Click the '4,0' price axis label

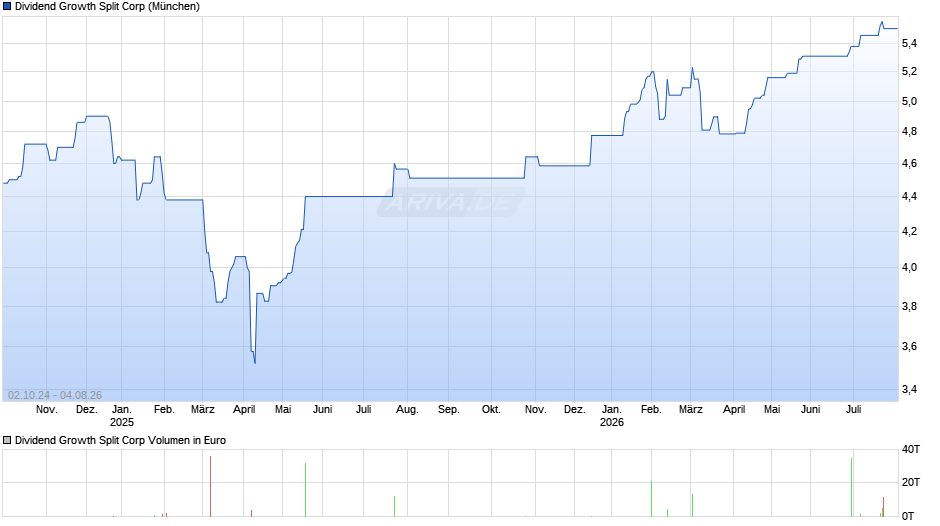(x=909, y=267)
